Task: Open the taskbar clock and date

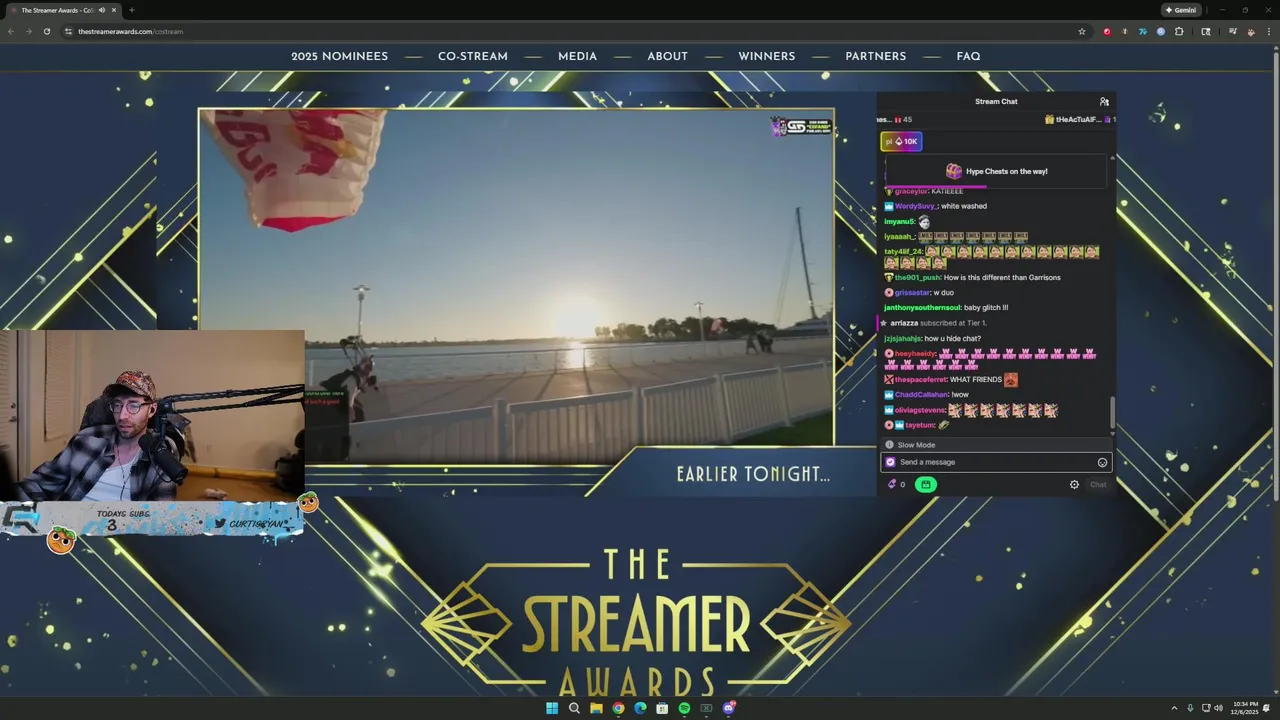Action: 1245,708
